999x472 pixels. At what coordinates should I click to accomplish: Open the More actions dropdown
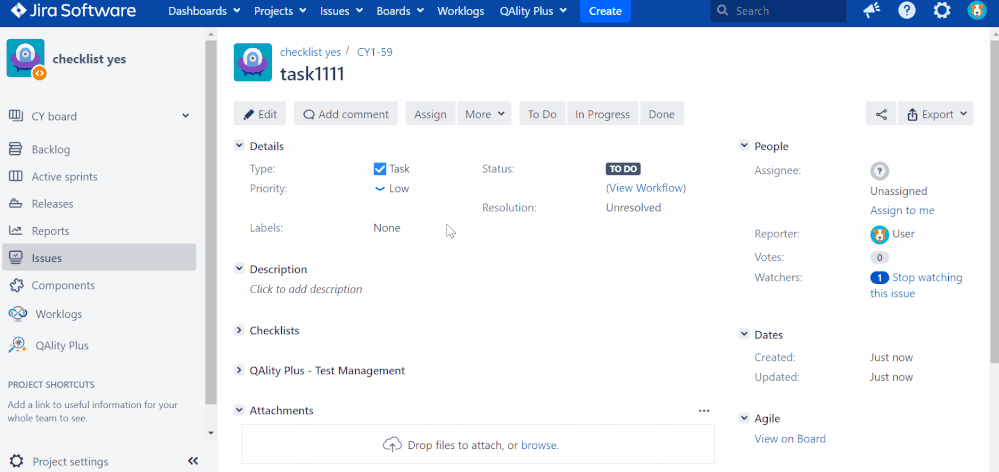click(x=484, y=114)
